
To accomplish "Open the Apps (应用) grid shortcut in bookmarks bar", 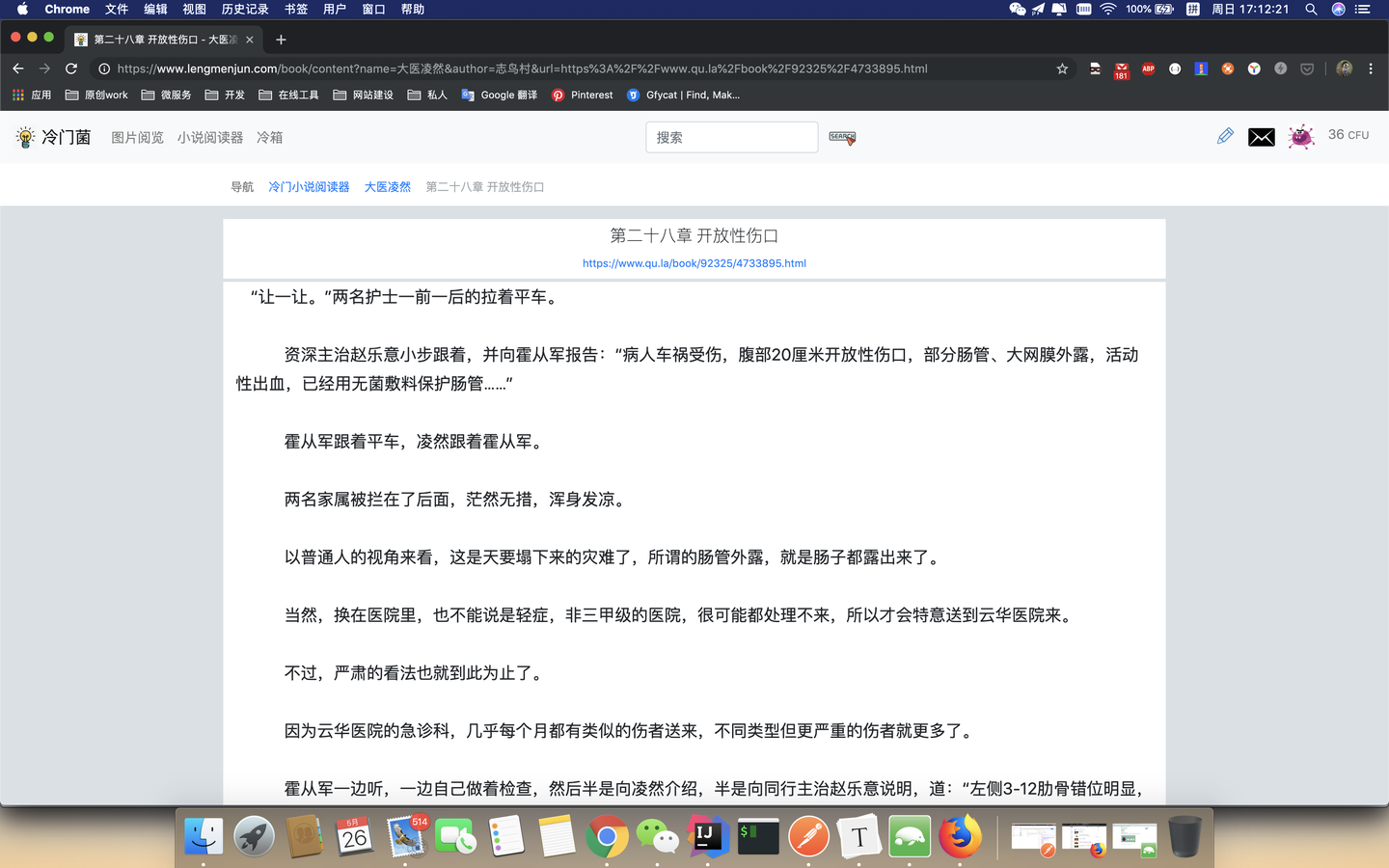I will [x=32, y=95].
